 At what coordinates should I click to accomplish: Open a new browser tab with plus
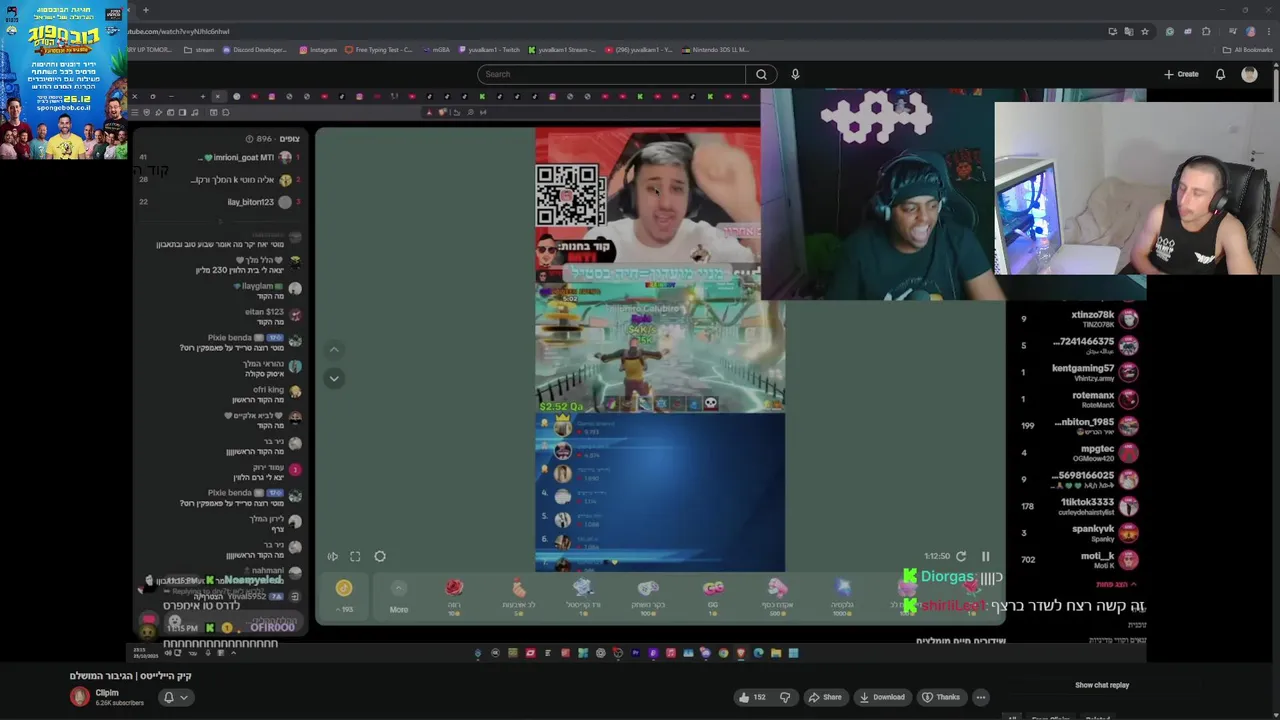[x=145, y=10]
